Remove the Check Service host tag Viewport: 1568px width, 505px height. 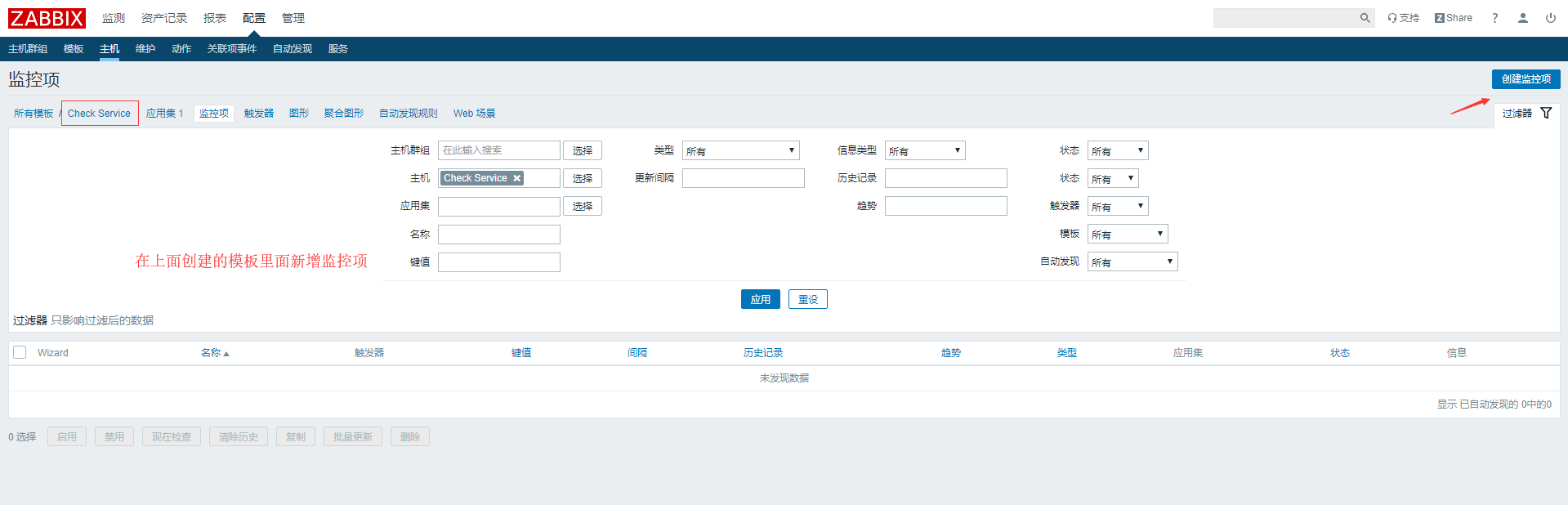(516, 178)
